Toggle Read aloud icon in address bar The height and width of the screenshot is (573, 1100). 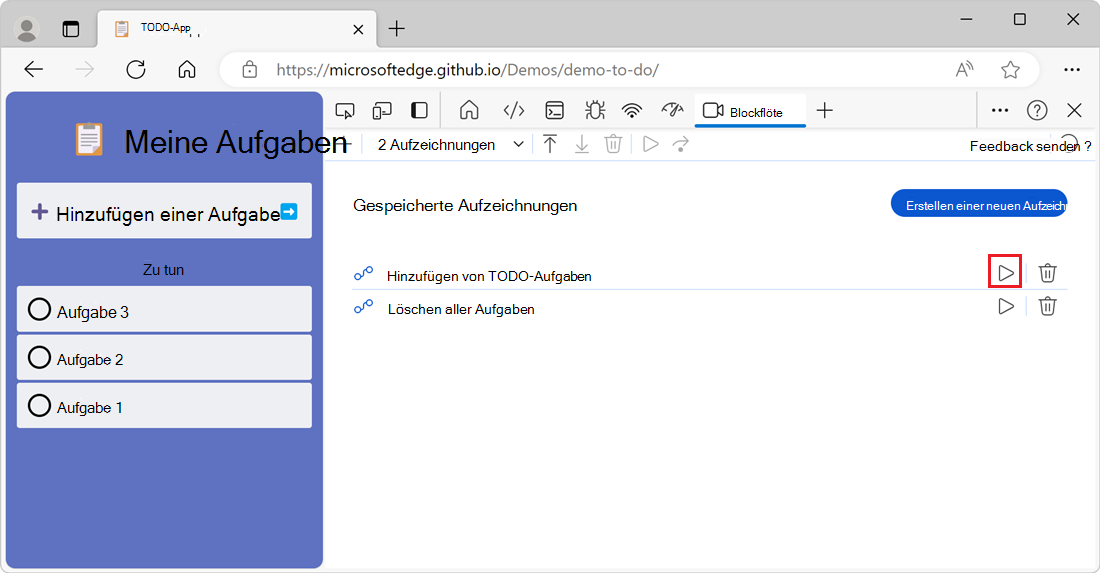pyautogui.click(x=965, y=69)
